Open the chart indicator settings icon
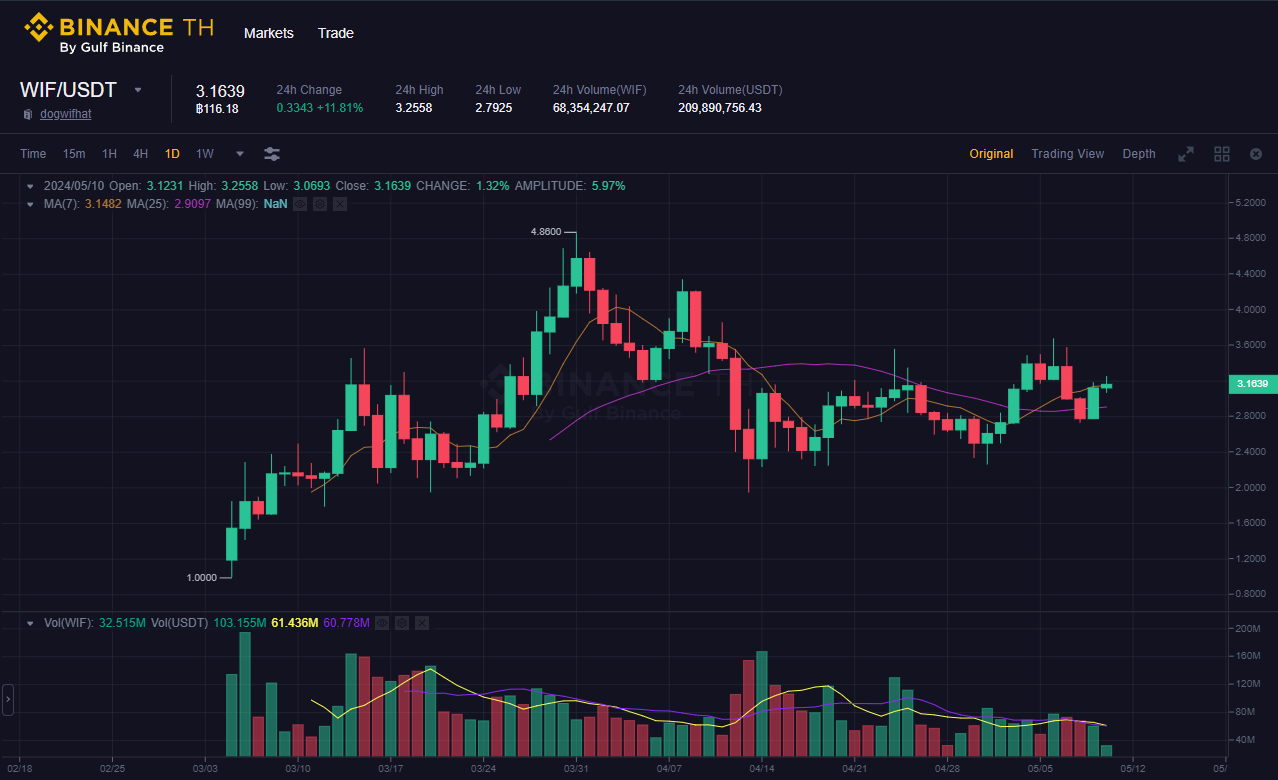 coord(272,154)
